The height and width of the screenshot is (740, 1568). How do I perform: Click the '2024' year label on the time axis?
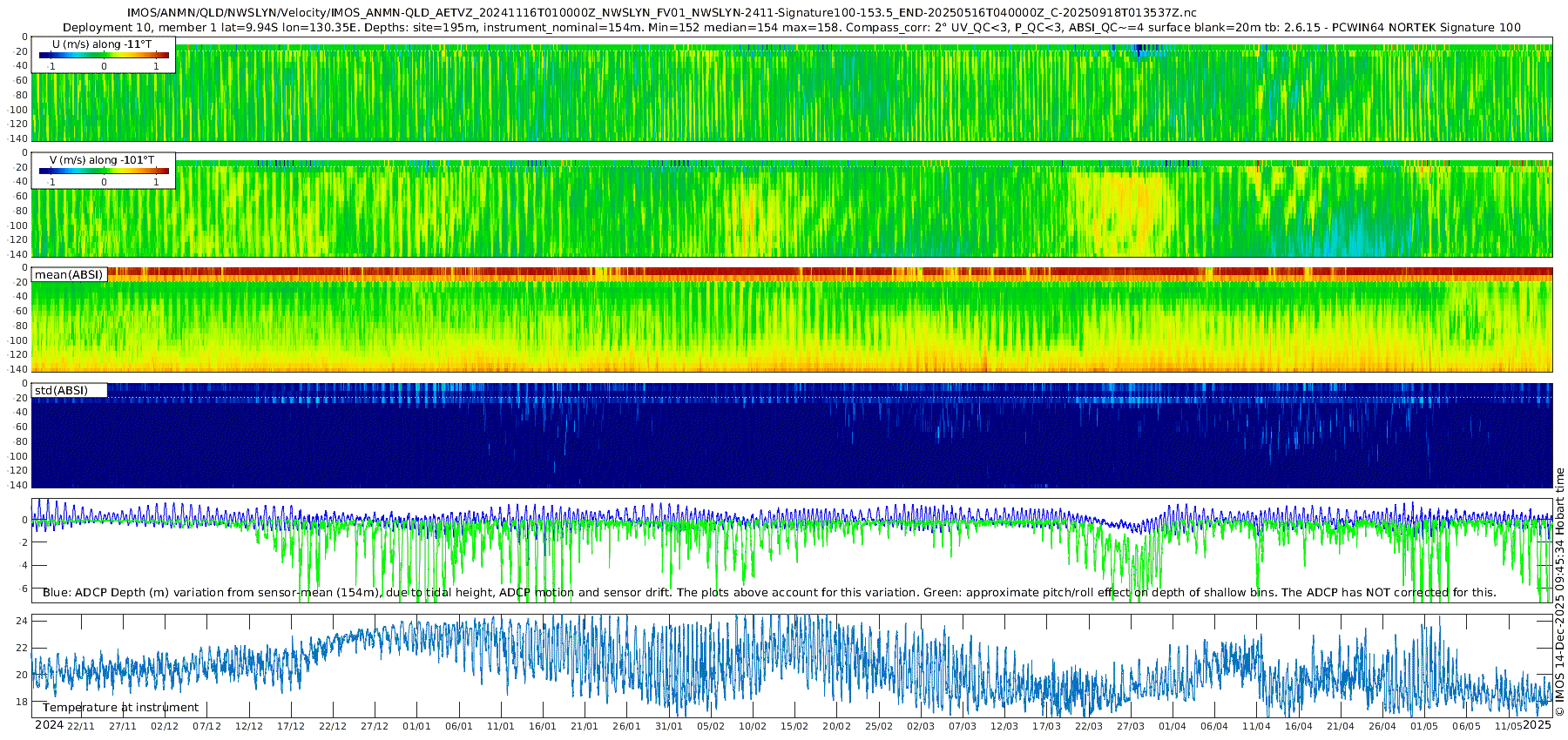click(49, 725)
